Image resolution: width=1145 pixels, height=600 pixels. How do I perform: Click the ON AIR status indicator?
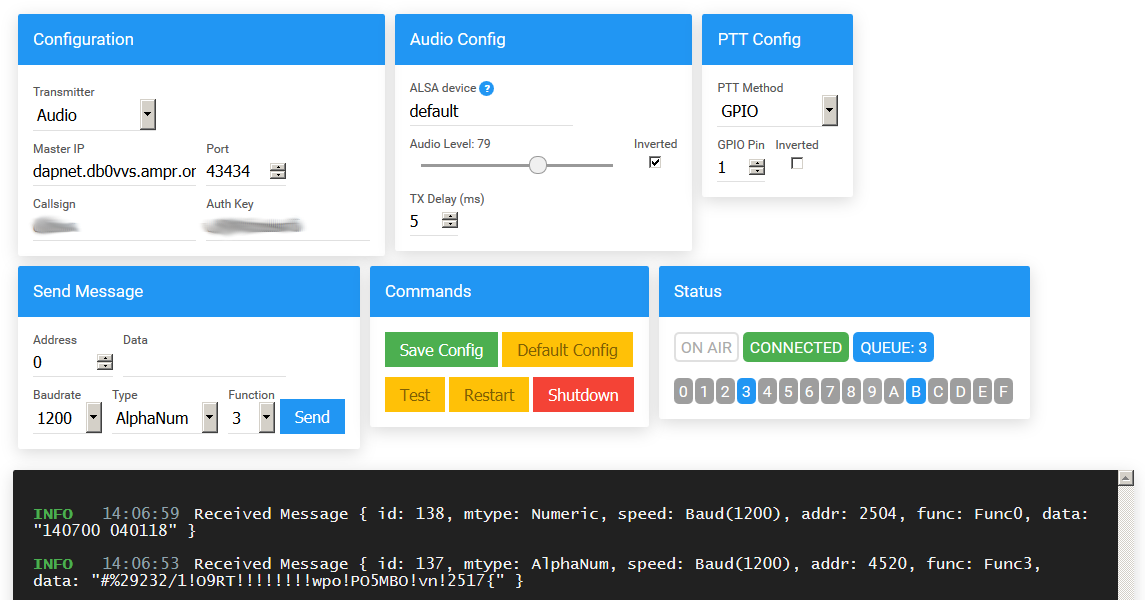[x=706, y=348]
